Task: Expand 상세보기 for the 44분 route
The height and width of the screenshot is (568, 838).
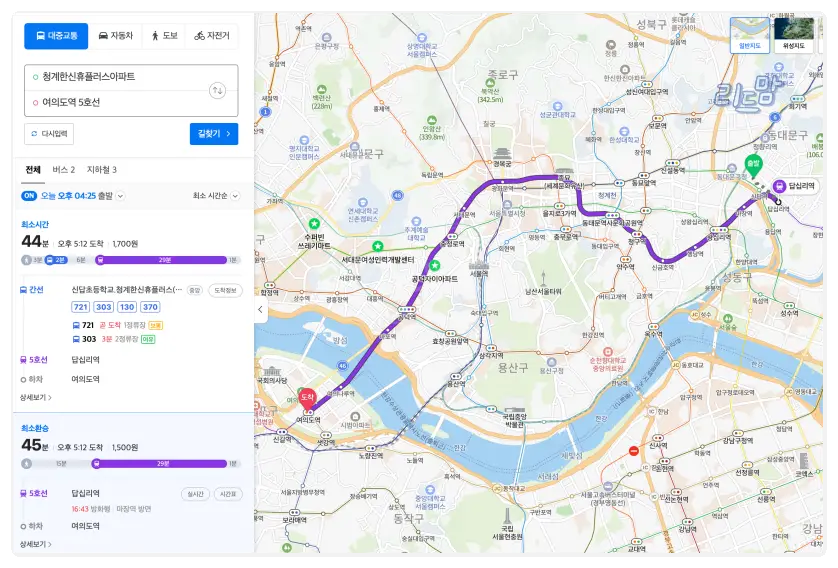Action: click(x=35, y=398)
